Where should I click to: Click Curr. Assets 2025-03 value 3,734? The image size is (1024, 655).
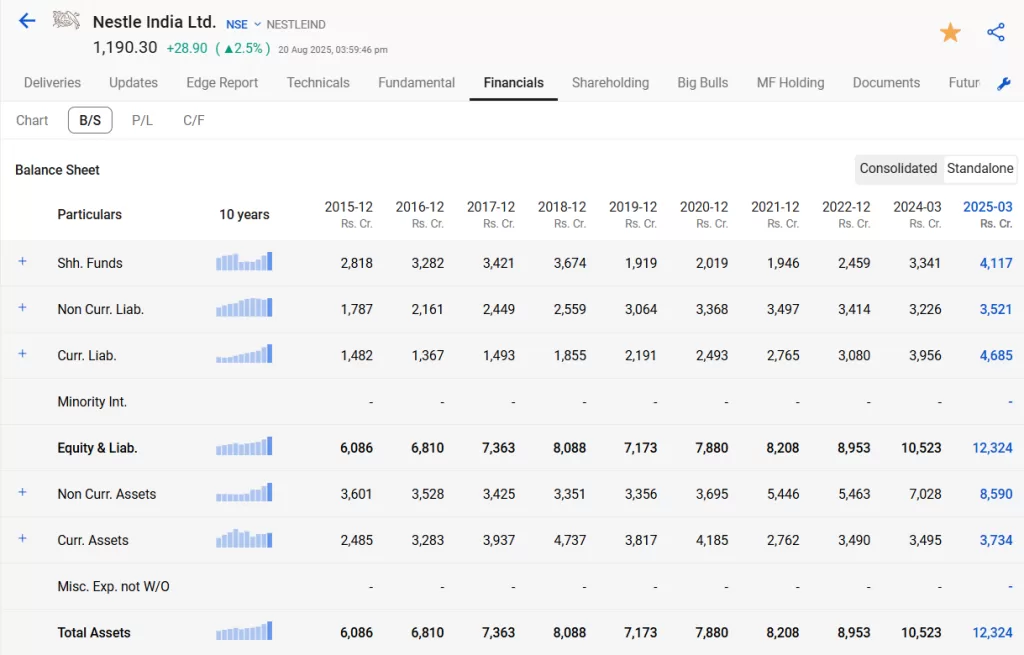[x=996, y=541]
